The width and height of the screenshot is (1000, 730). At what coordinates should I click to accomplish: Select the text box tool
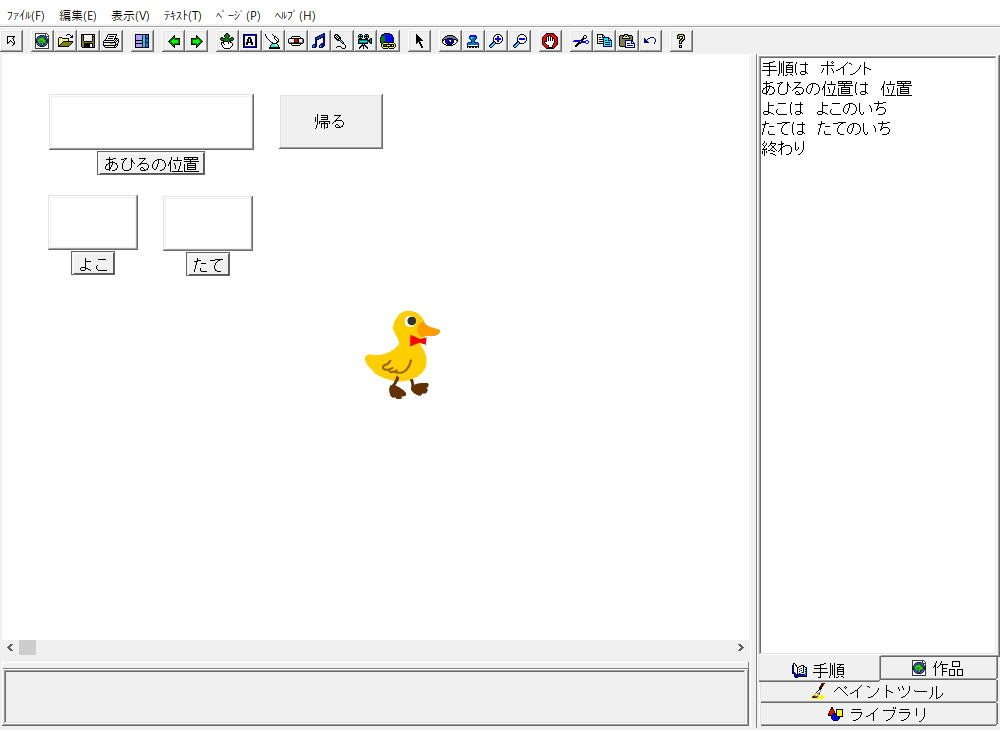tap(250, 41)
